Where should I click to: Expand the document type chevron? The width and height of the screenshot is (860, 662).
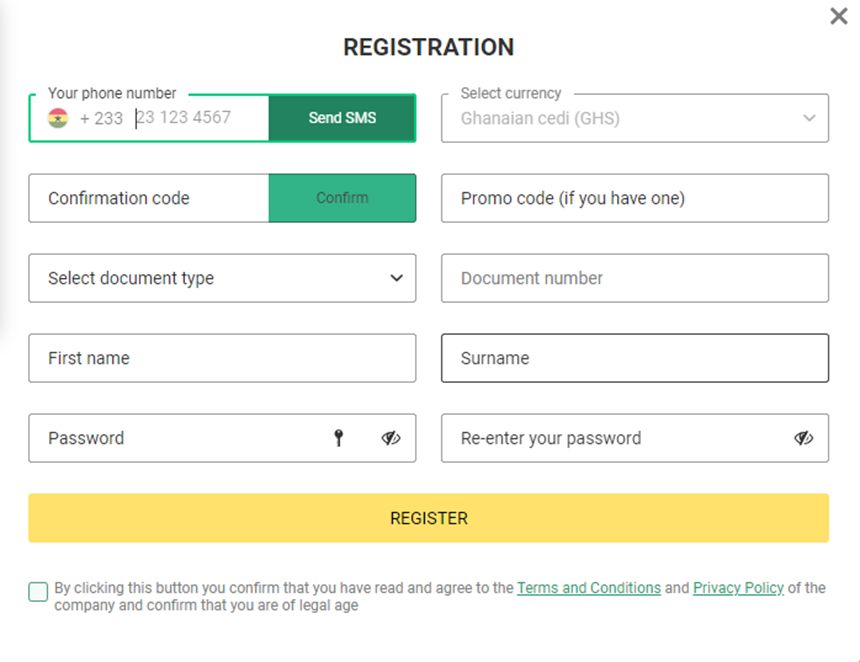(395, 278)
